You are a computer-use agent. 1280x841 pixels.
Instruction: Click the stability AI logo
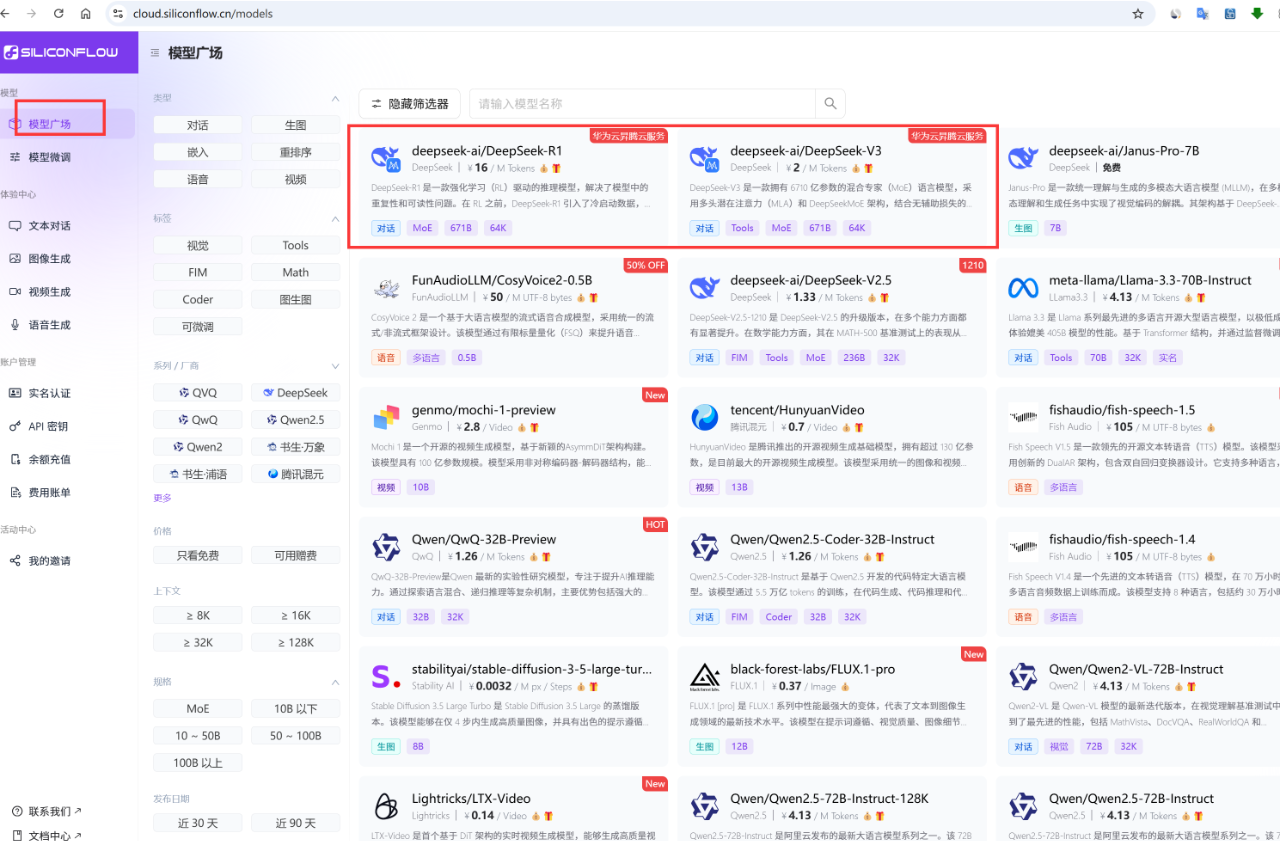386,677
